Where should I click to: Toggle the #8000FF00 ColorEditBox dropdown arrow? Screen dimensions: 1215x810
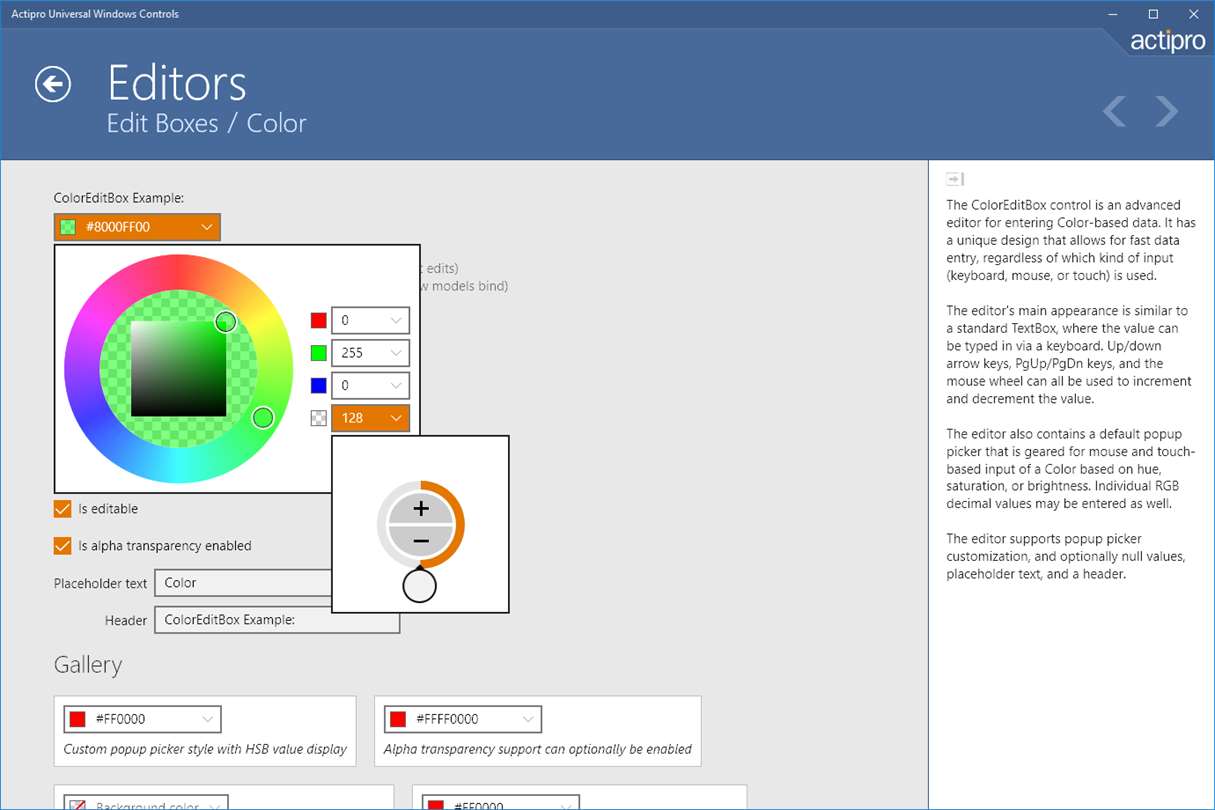coord(207,227)
